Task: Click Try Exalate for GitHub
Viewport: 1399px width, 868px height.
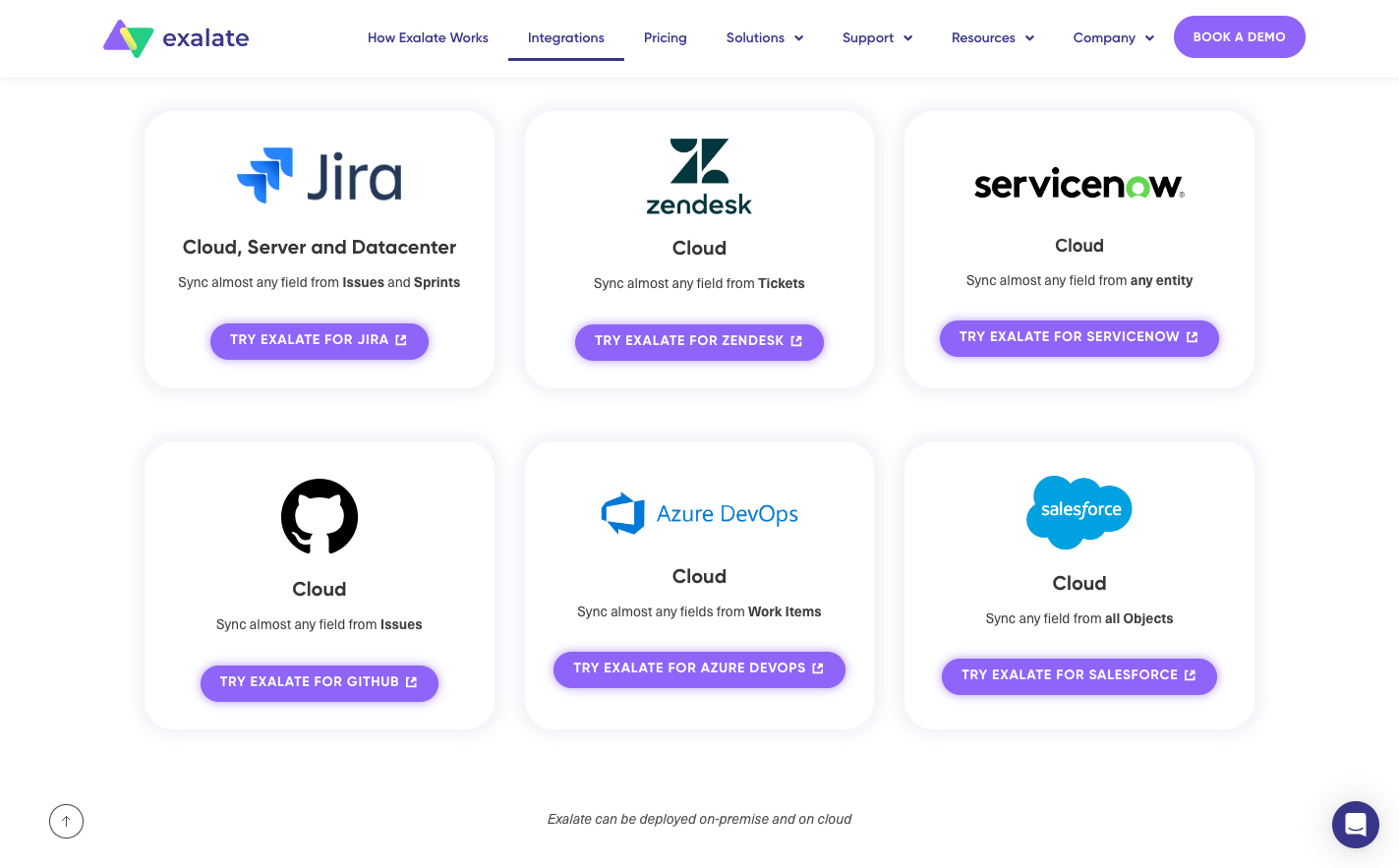Action: [320, 682]
